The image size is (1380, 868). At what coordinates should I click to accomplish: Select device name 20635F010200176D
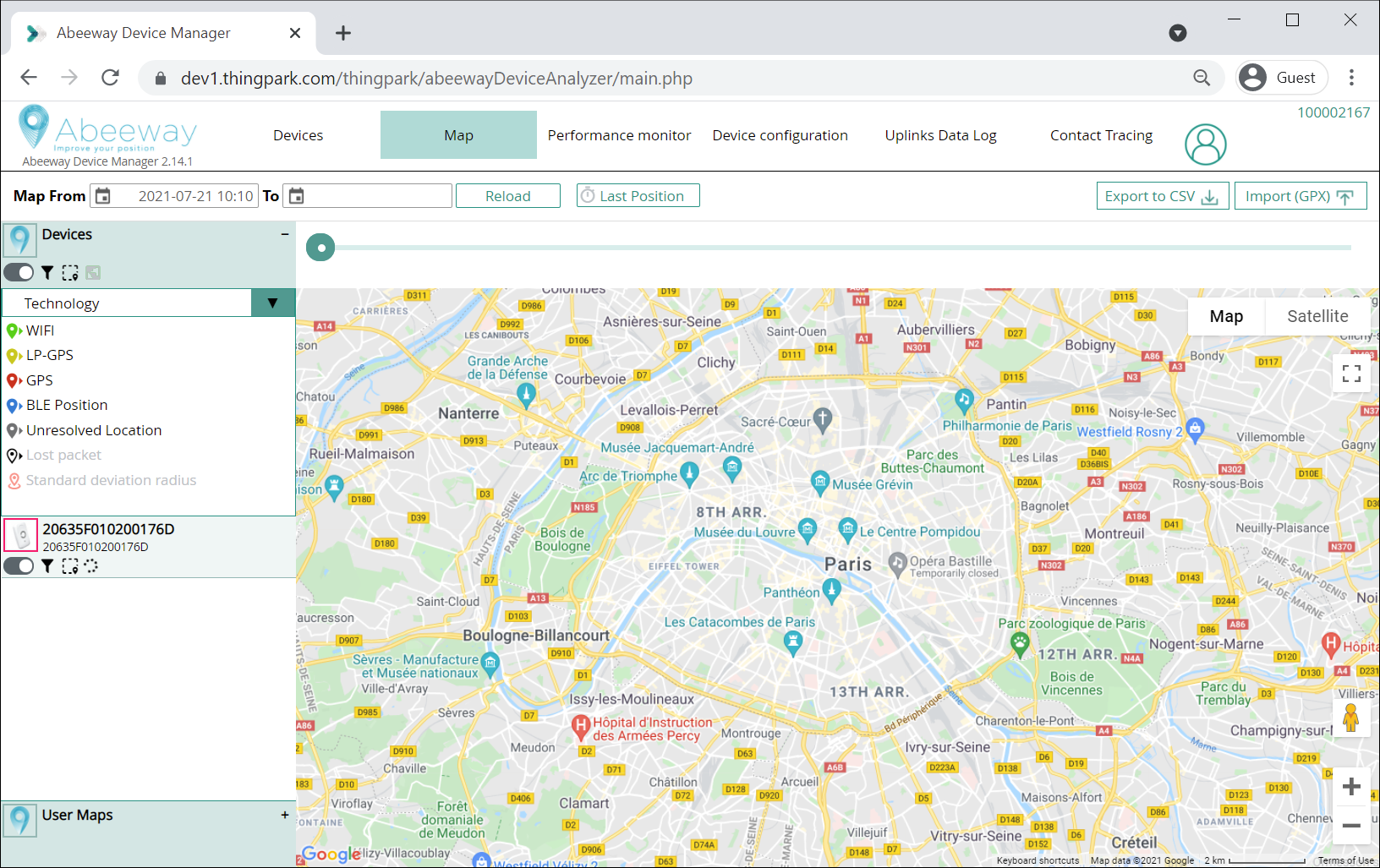coord(108,529)
